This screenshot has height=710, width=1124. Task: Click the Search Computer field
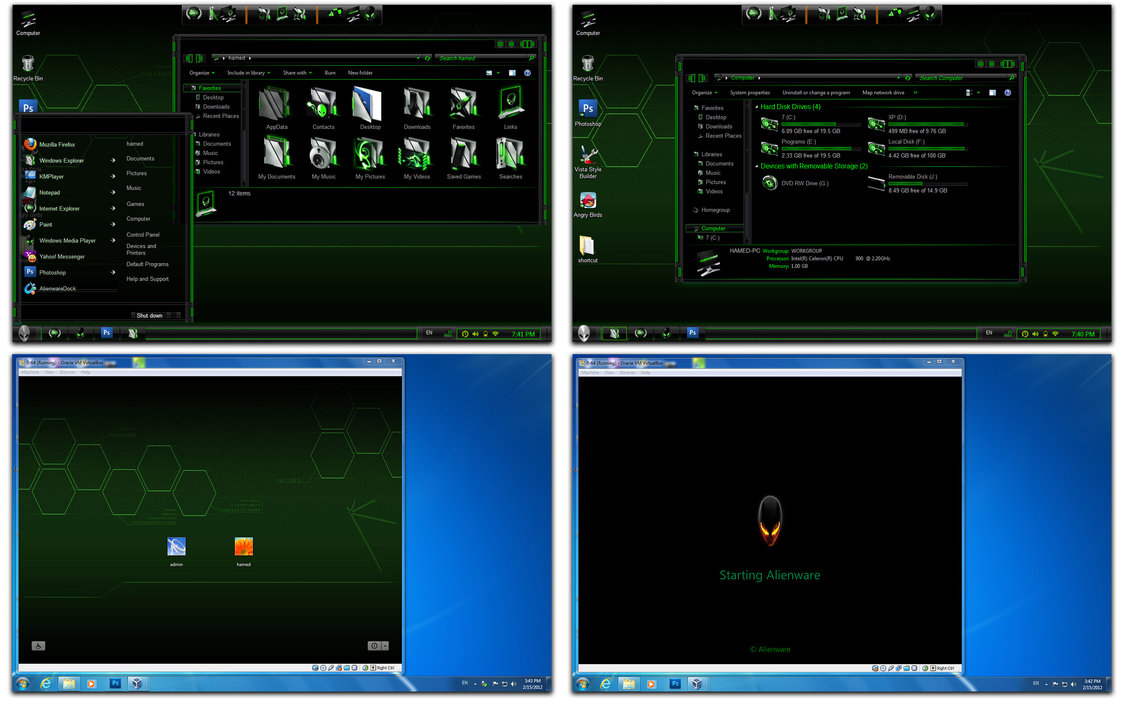click(966, 77)
